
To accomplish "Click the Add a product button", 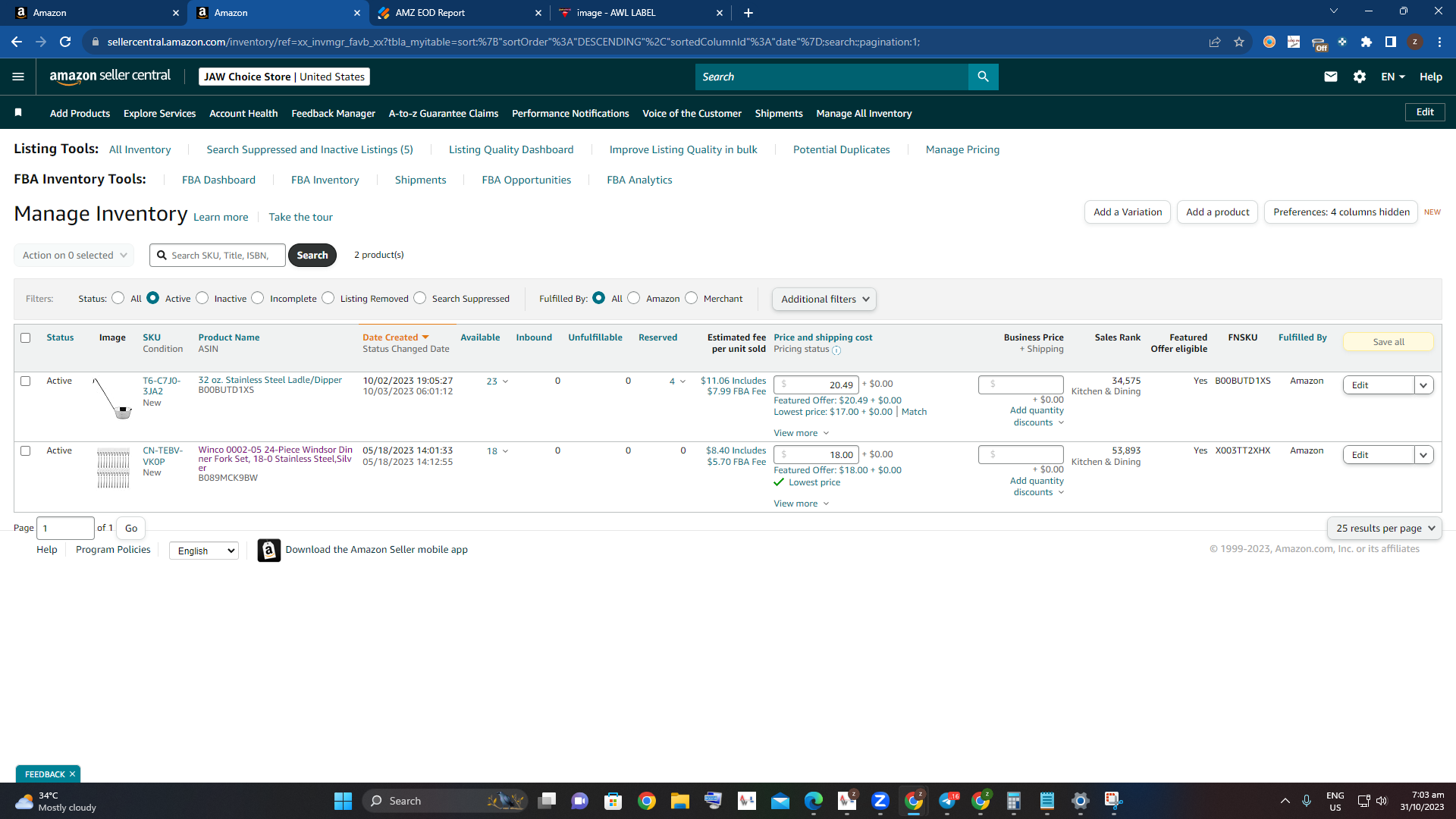I will [1217, 212].
